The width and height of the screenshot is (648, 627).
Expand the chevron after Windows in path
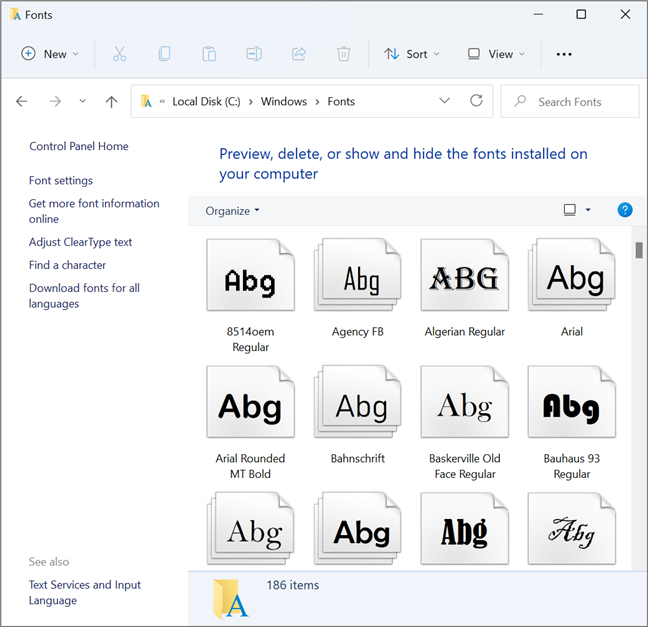(317, 102)
